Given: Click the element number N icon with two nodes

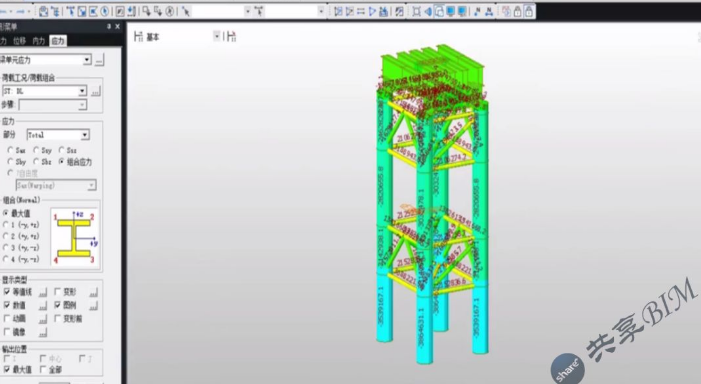Looking at the screenshot, I should (x=489, y=11).
